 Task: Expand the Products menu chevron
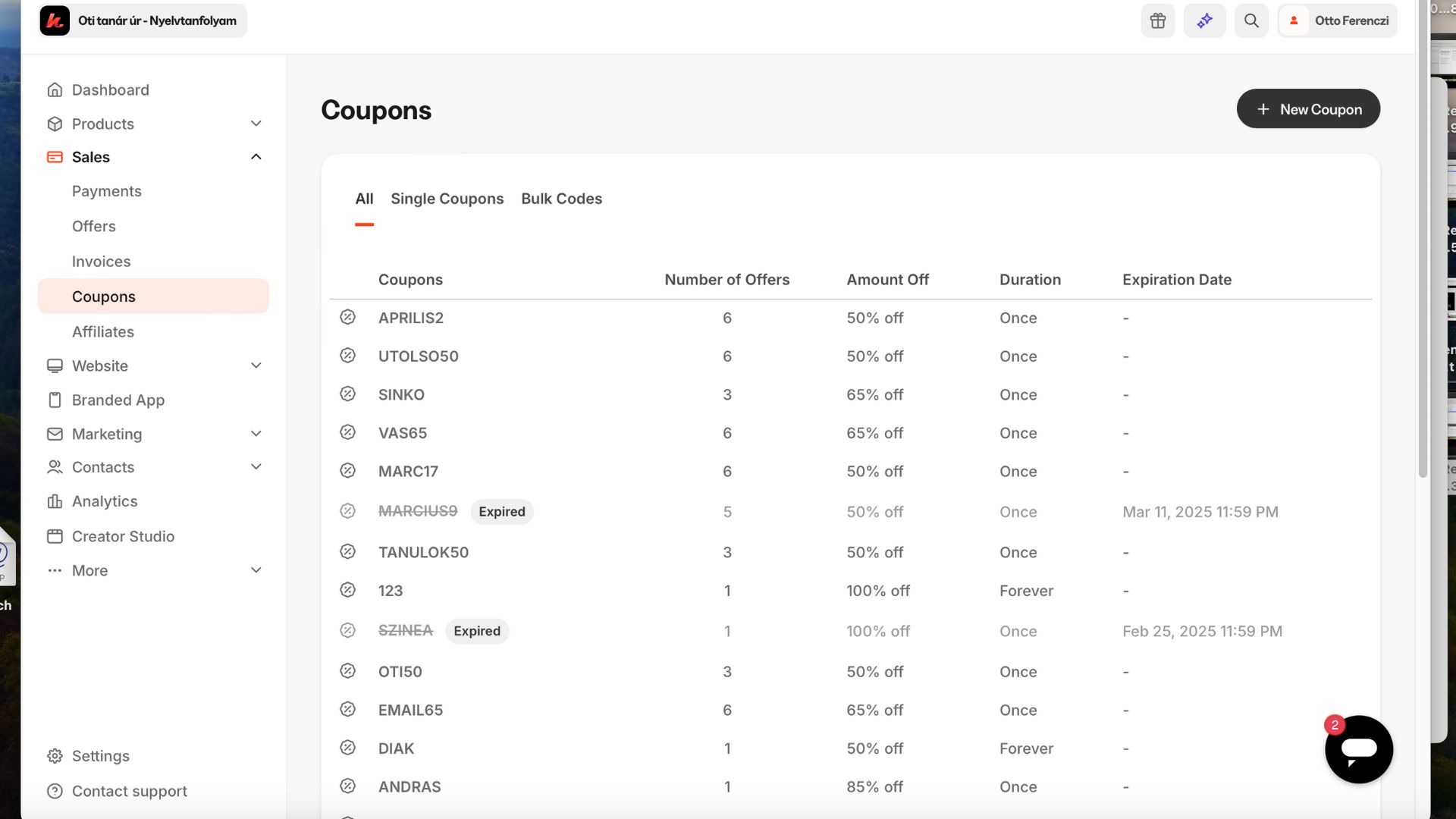pos(256,124)
